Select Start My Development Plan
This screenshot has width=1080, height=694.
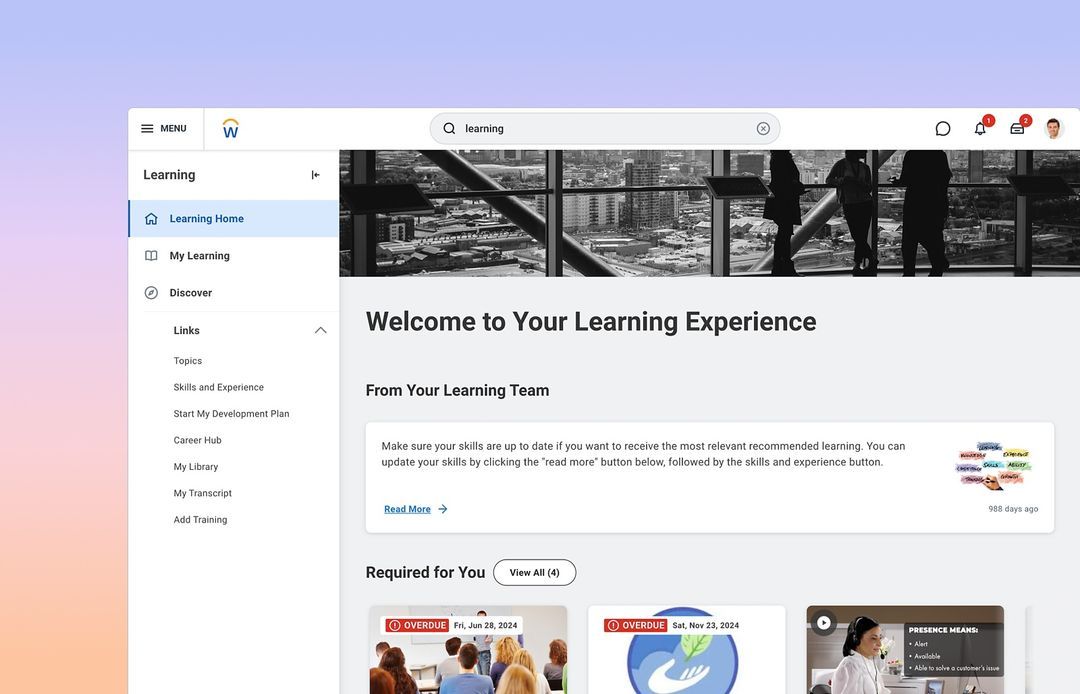[x=232, y=411]
